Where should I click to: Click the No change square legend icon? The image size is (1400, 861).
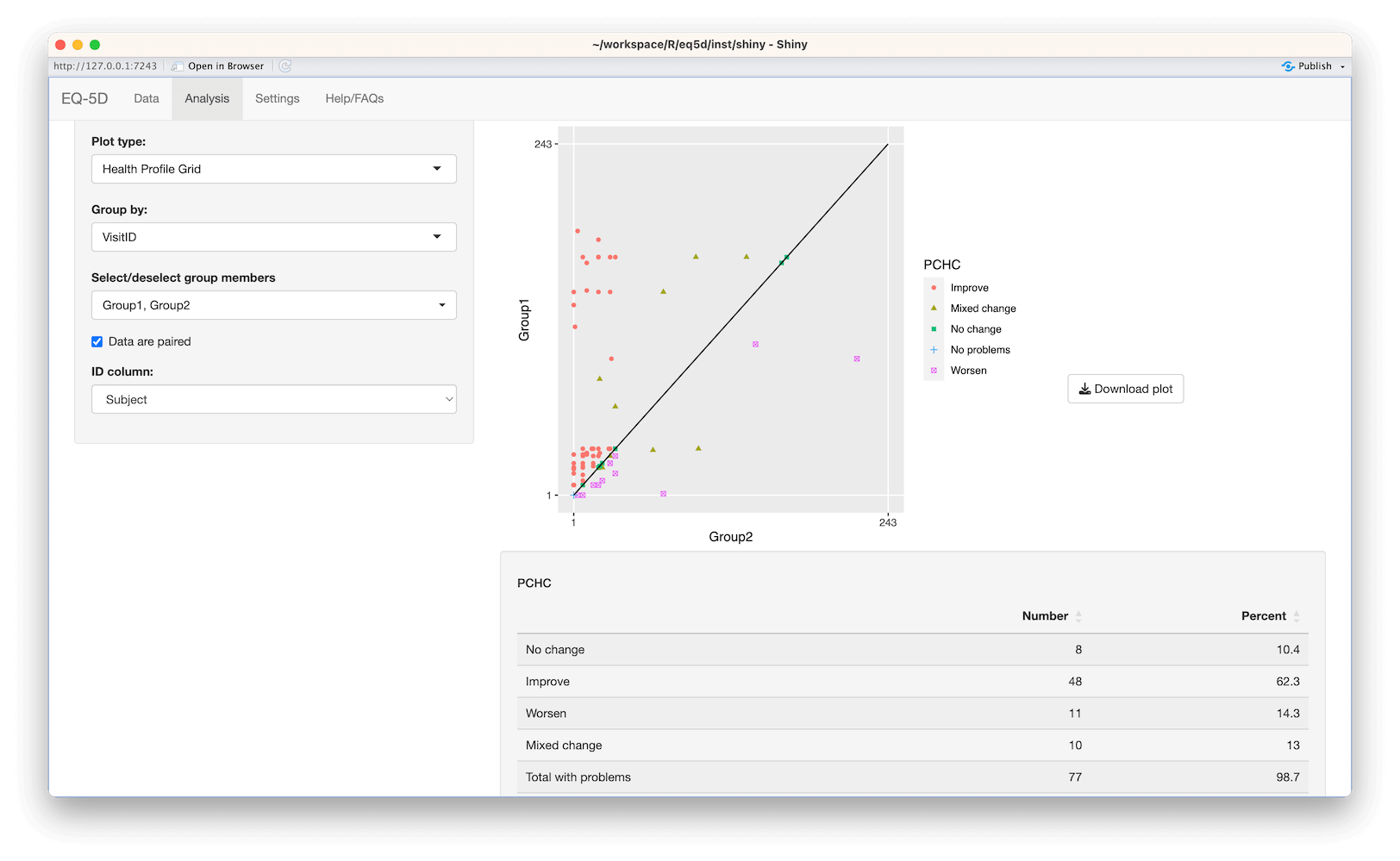[x=934, y=328]
